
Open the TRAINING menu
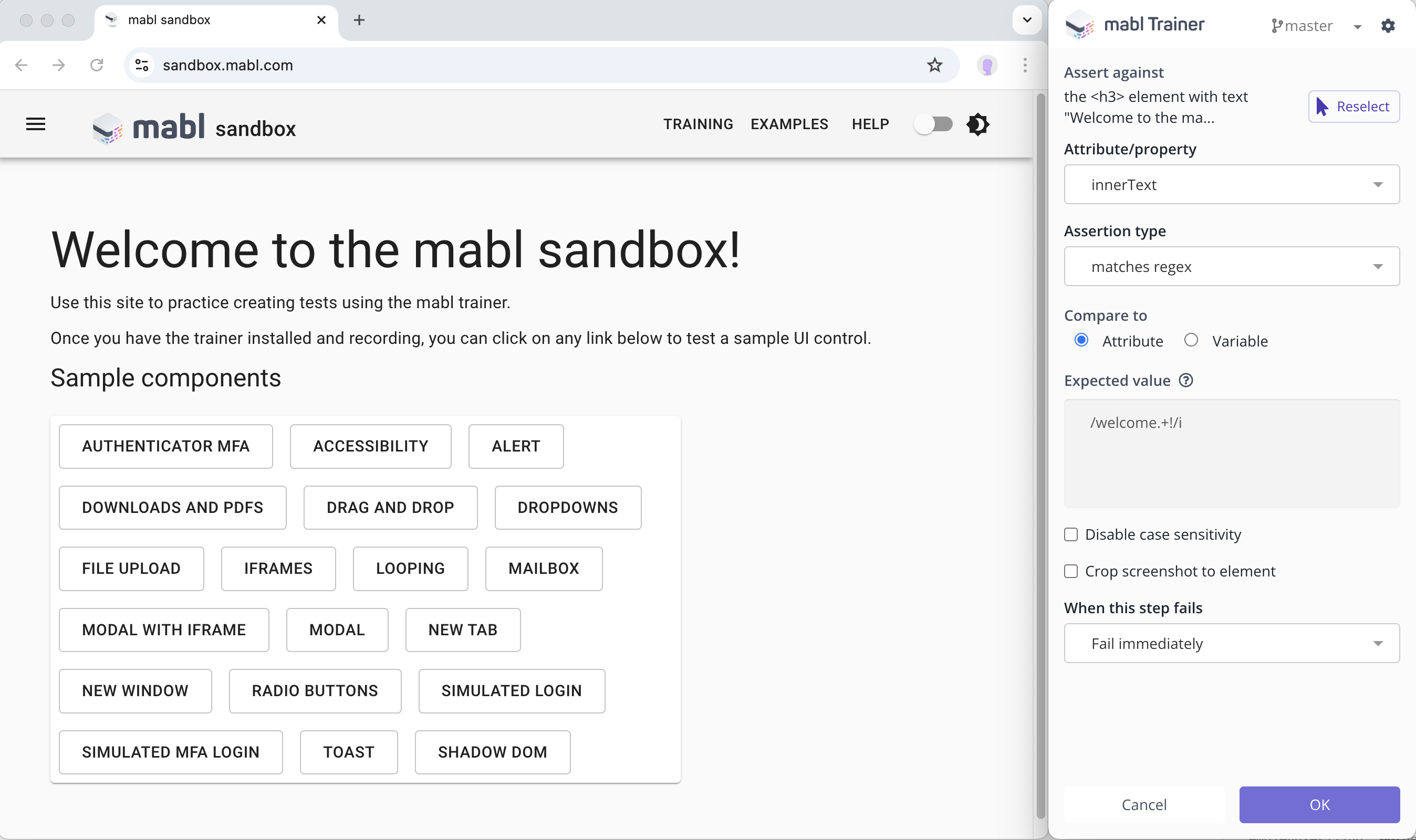pyautogui.click(x=698, y=124)
